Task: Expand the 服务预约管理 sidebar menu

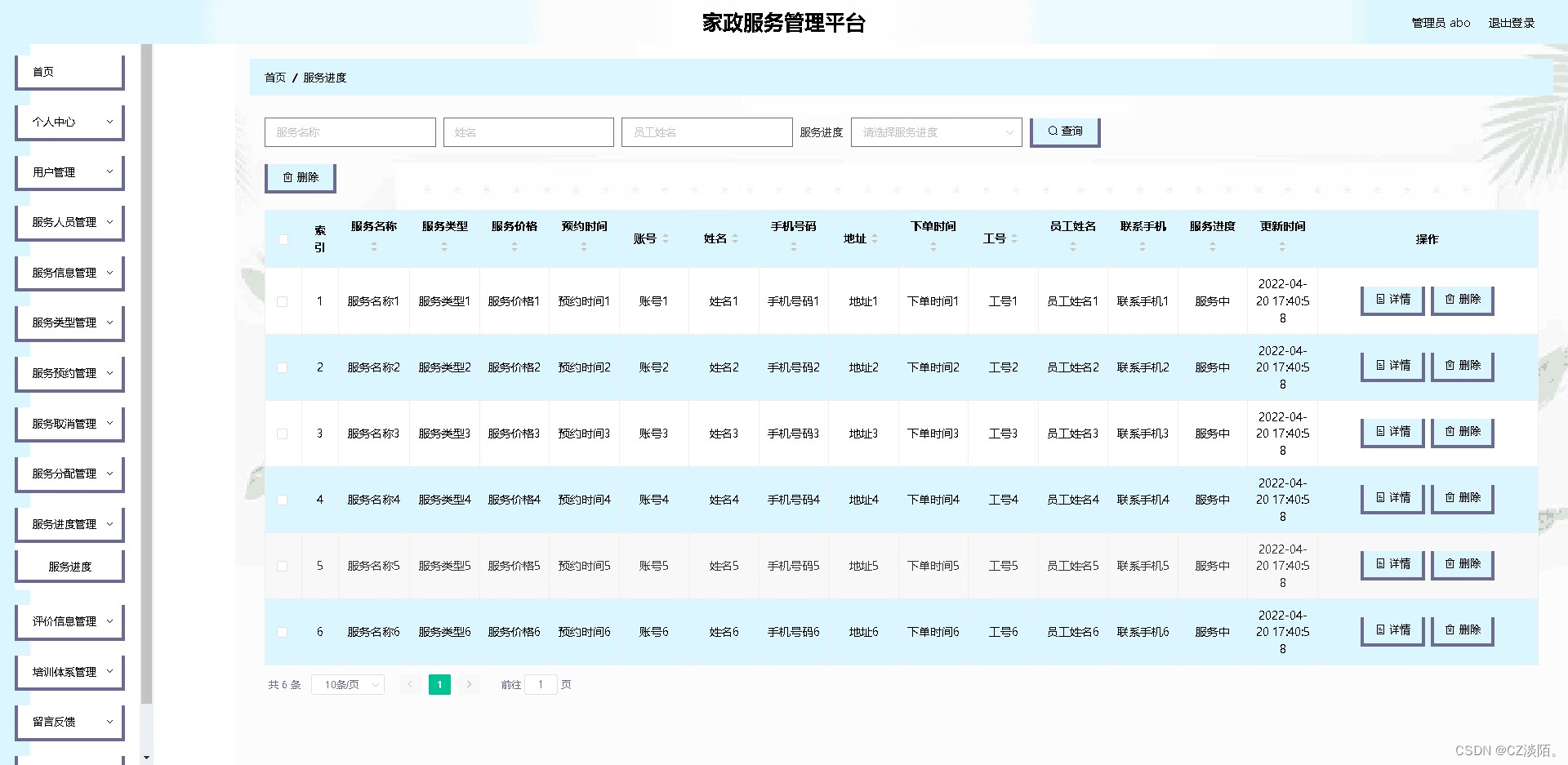Action: pyautogui.click(x=69, y=373)
